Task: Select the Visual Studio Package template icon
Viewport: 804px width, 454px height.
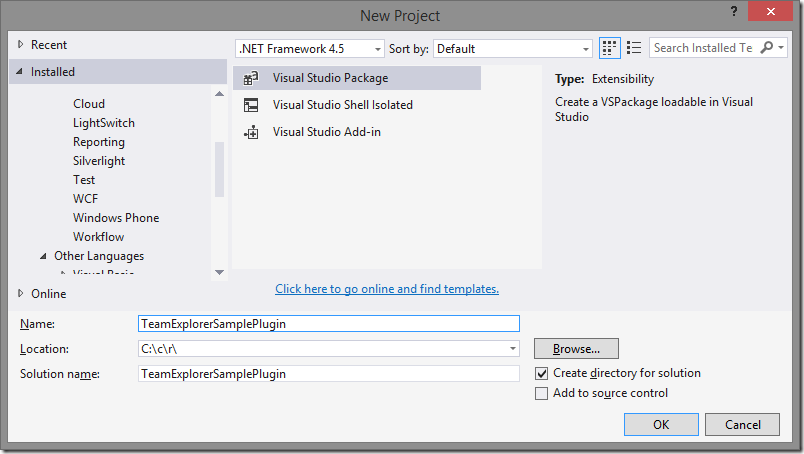Action: point(251,78)
